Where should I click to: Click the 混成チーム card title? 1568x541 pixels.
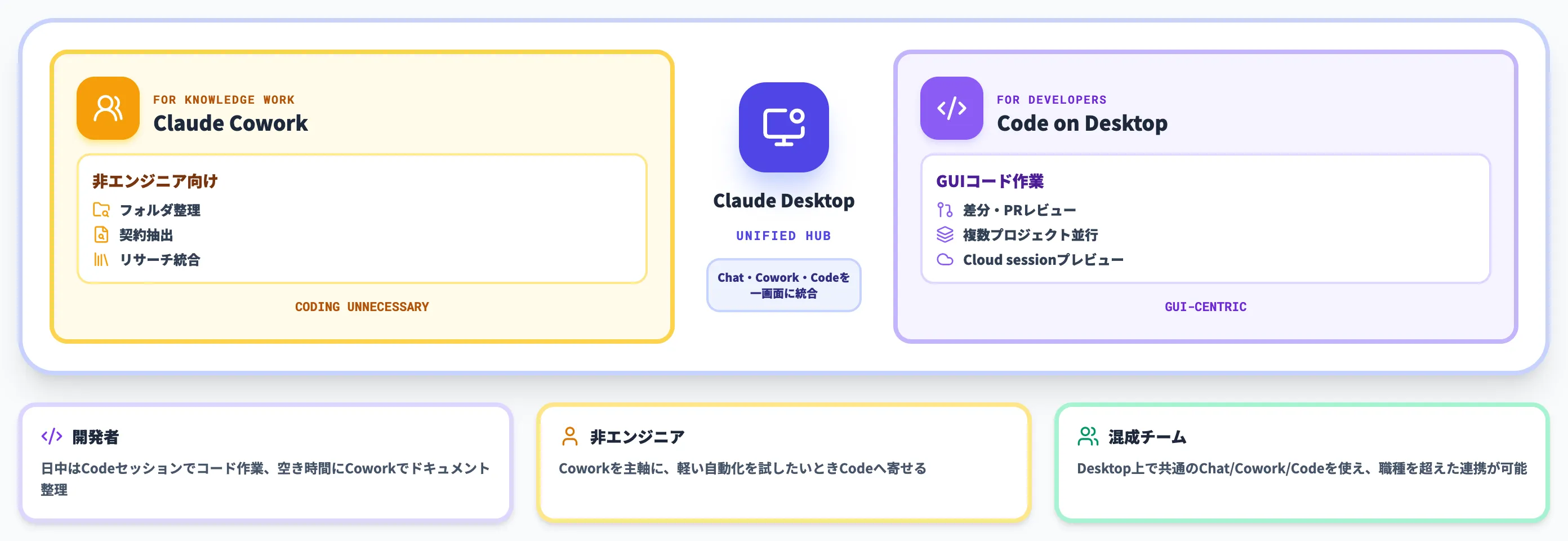(1147, 437)
